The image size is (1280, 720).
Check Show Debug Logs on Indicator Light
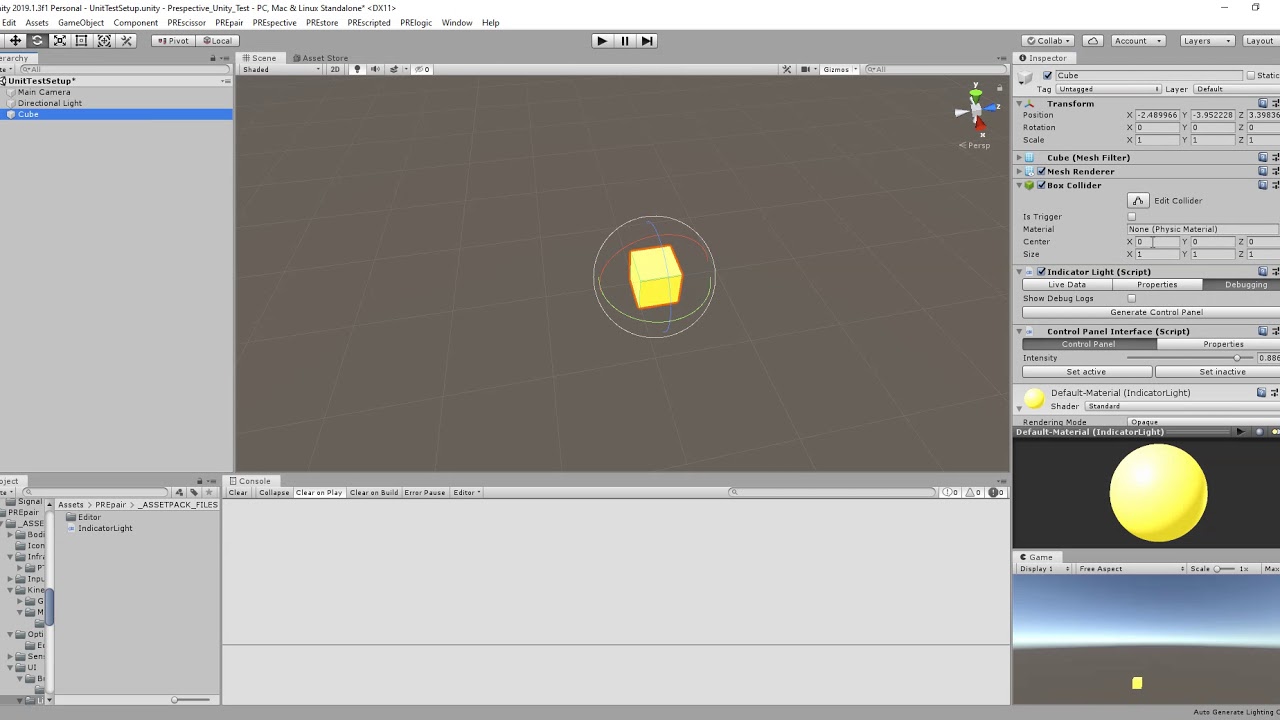click(x=1131, y=298)
